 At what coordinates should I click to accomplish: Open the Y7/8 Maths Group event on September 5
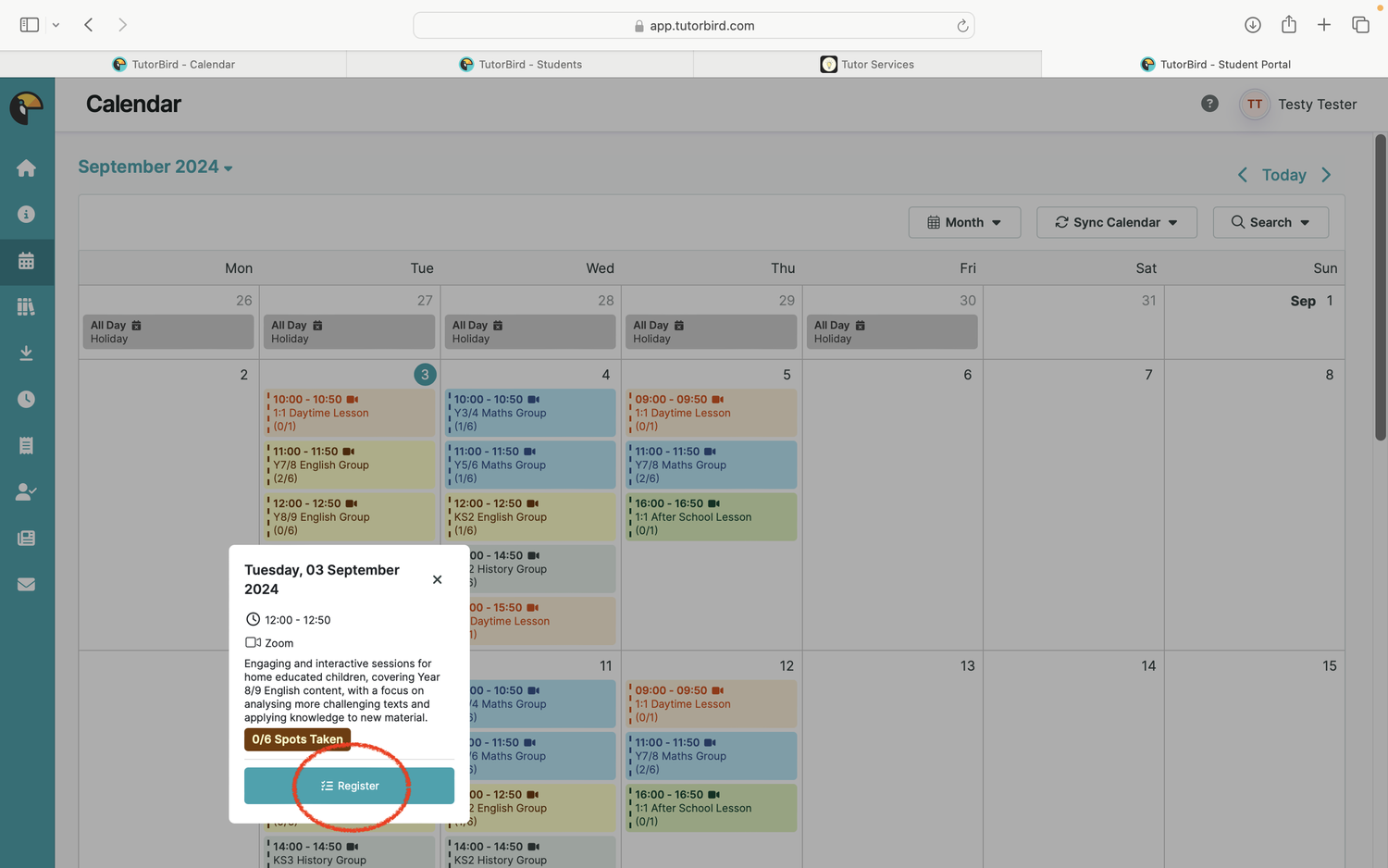[x=712, y=465]
